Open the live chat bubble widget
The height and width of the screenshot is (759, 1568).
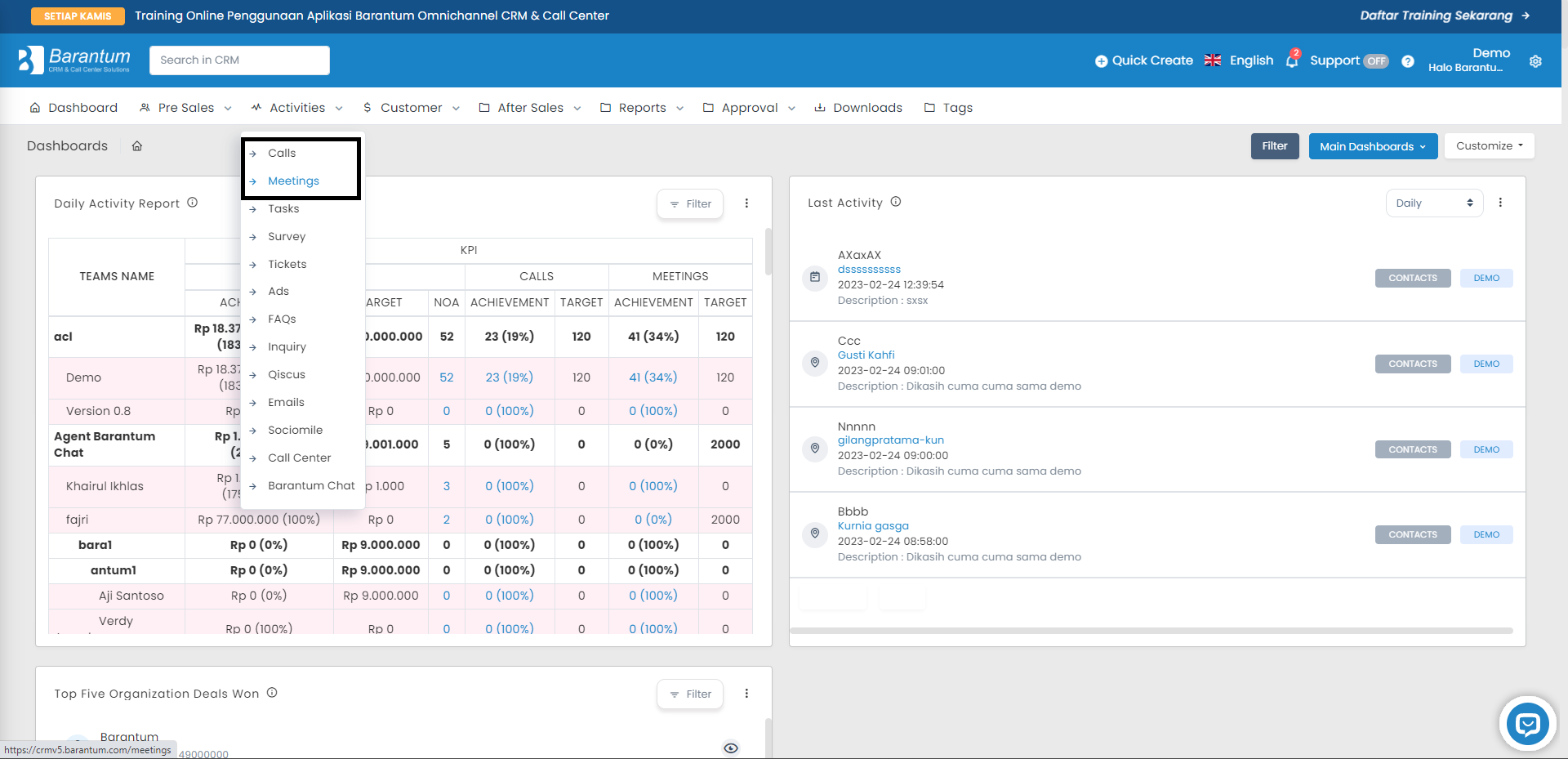(1527, 723)
